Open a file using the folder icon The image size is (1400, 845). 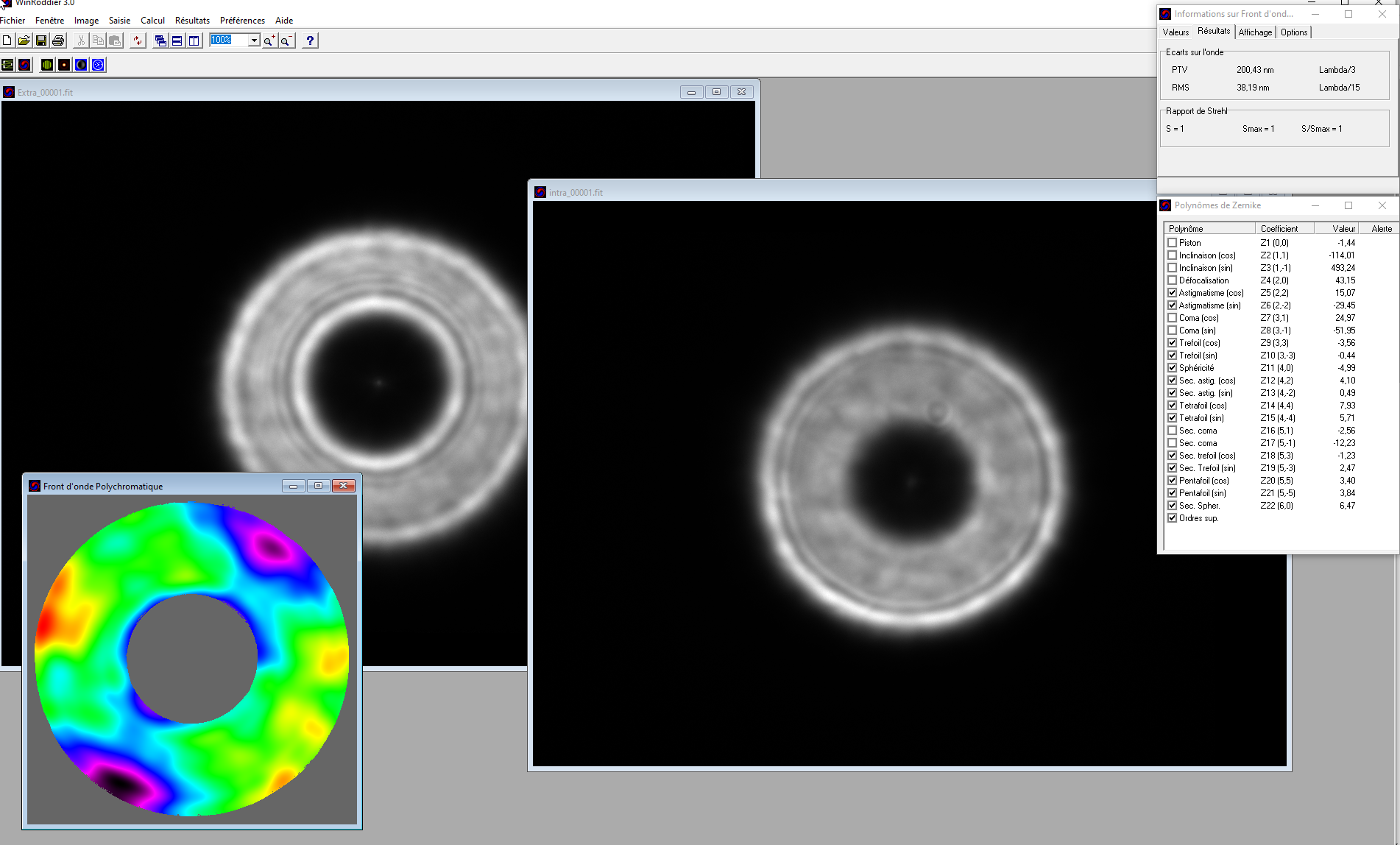tap(24, 40)
